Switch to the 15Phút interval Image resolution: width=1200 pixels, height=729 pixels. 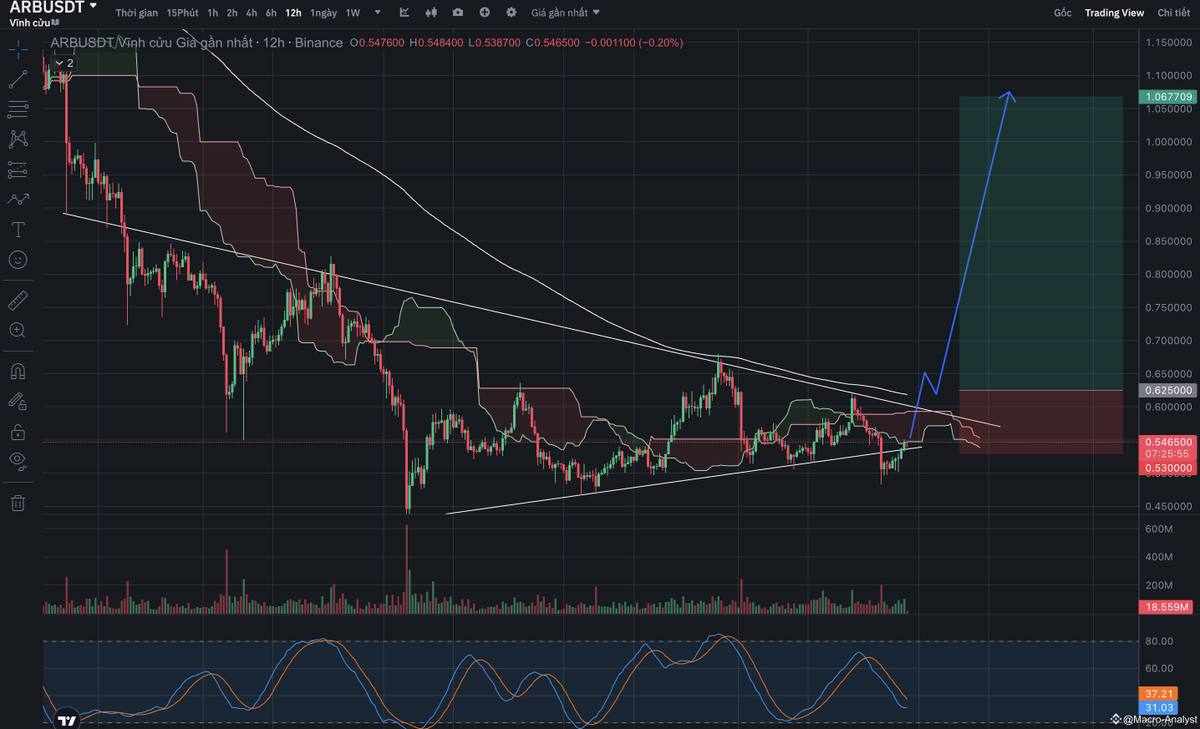coord(182,13)
